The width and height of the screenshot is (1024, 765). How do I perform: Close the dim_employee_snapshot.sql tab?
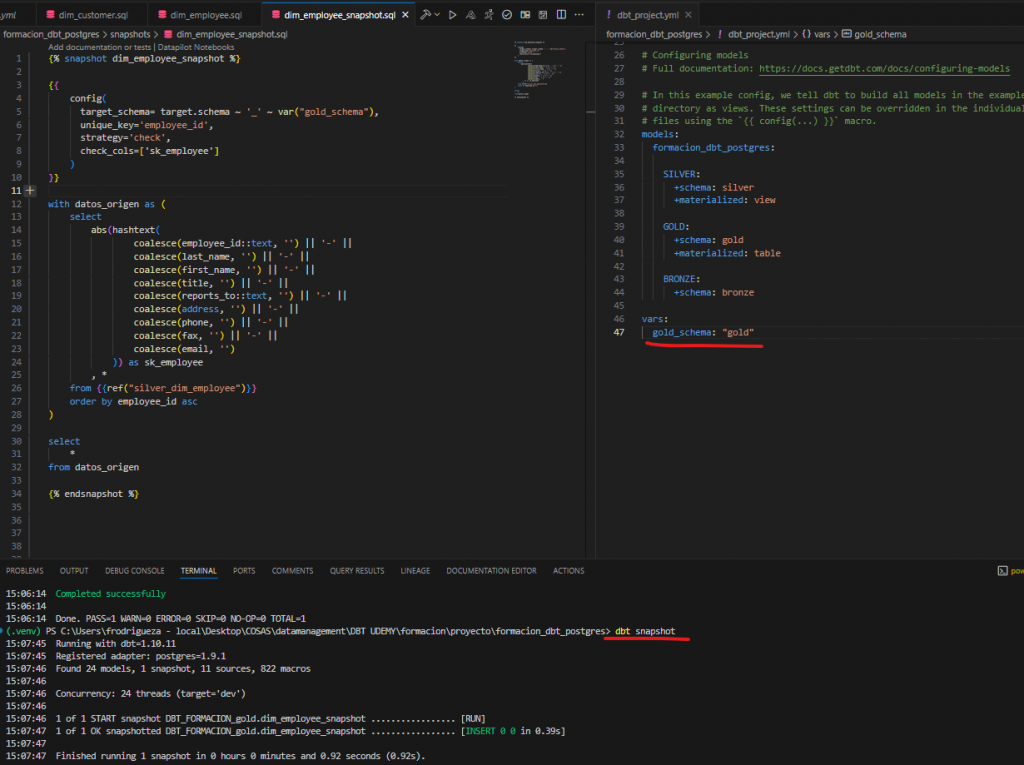coord(406,16)
